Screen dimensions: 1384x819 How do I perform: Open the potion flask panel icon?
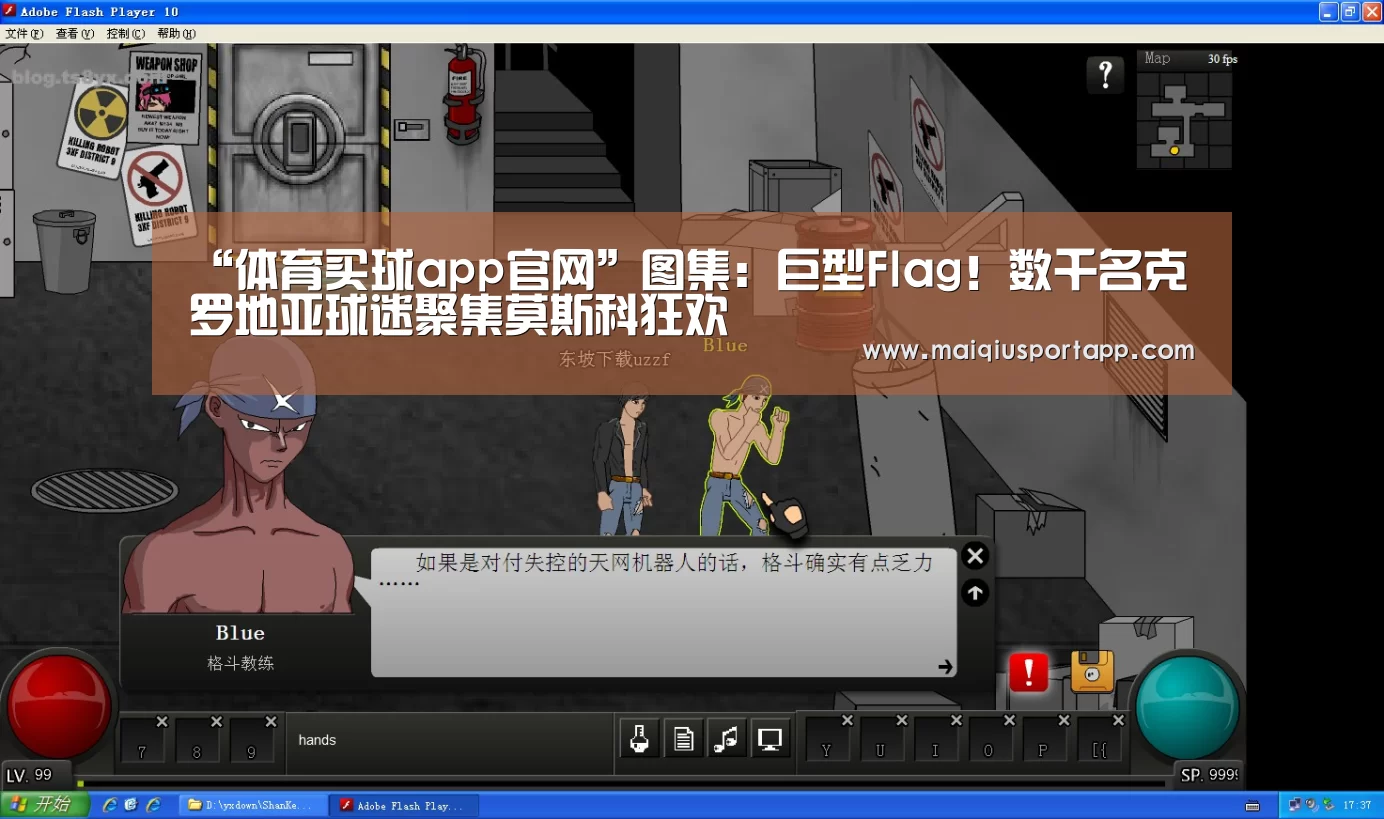click(639, 739)
